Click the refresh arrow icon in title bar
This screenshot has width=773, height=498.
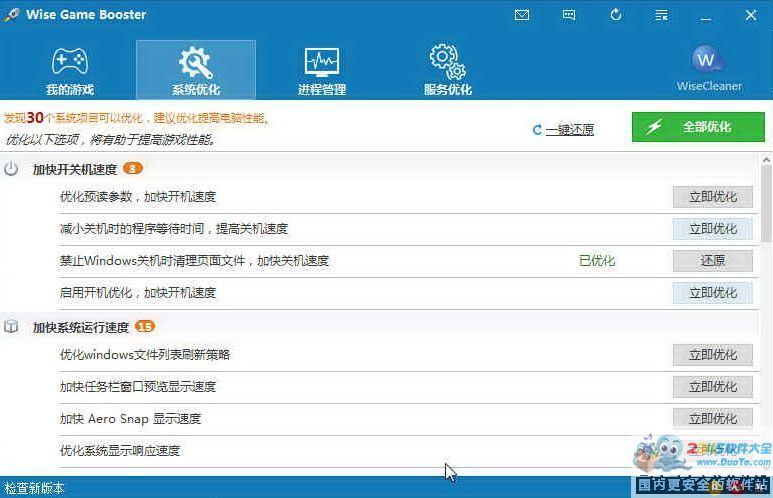point(616,15)
